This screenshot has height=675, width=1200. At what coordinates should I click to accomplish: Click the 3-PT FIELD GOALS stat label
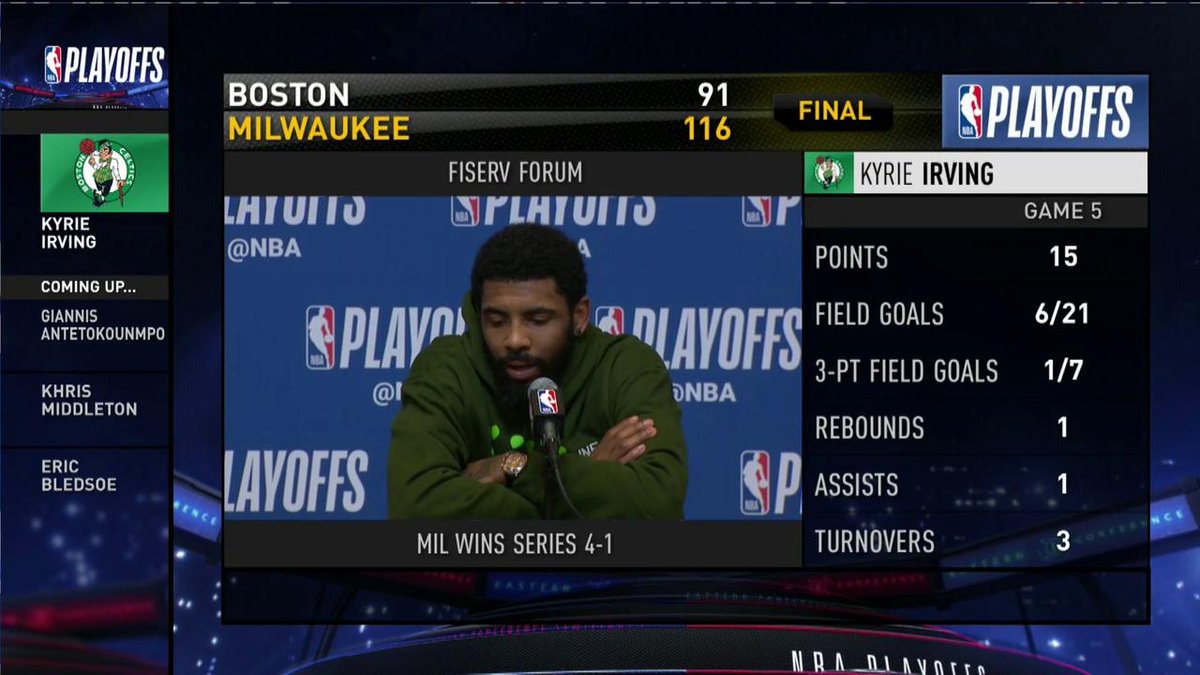(x=906, y=371)
